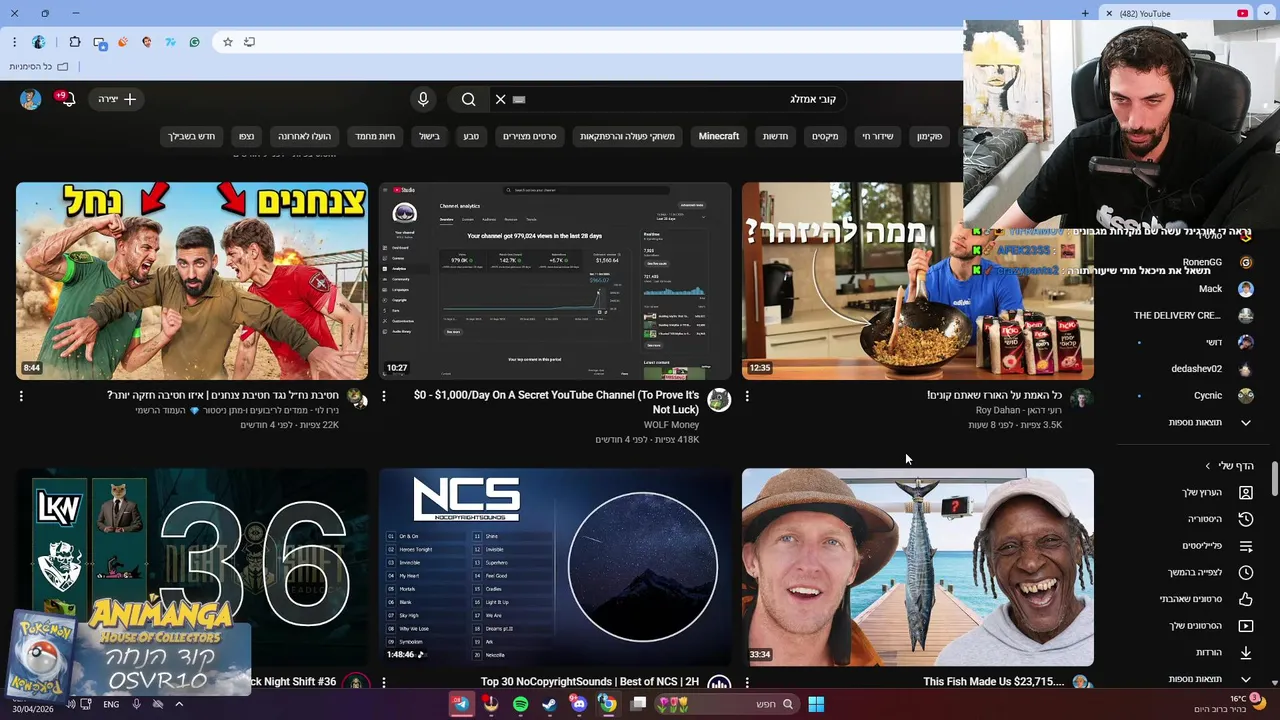Screen dimensions: 1280x720
Task: Open the all-bookmarks folder in bookmarks bar
Action: (x=39, y=66)
